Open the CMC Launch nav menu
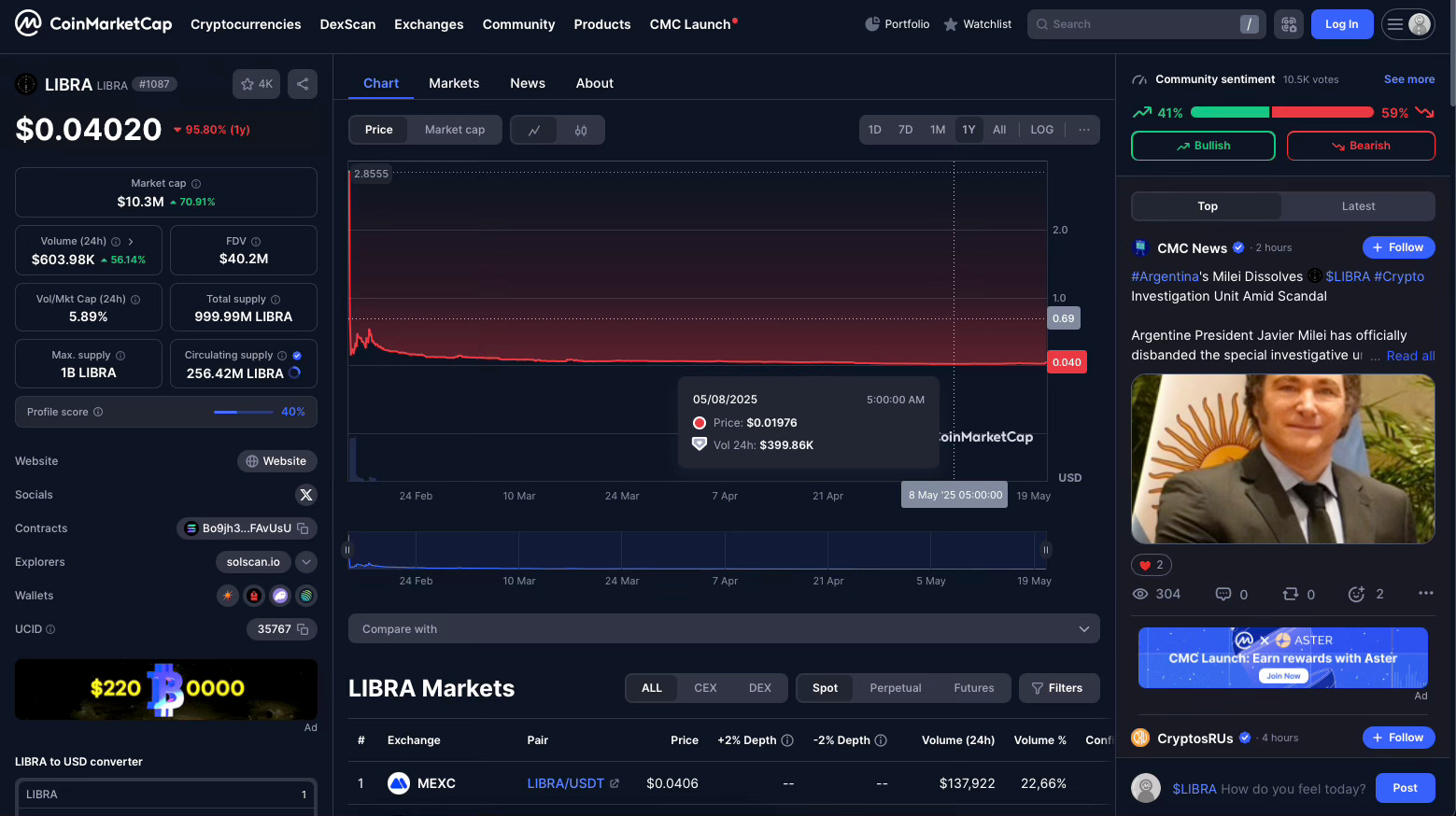1456x816 pixels. (693, 24)
